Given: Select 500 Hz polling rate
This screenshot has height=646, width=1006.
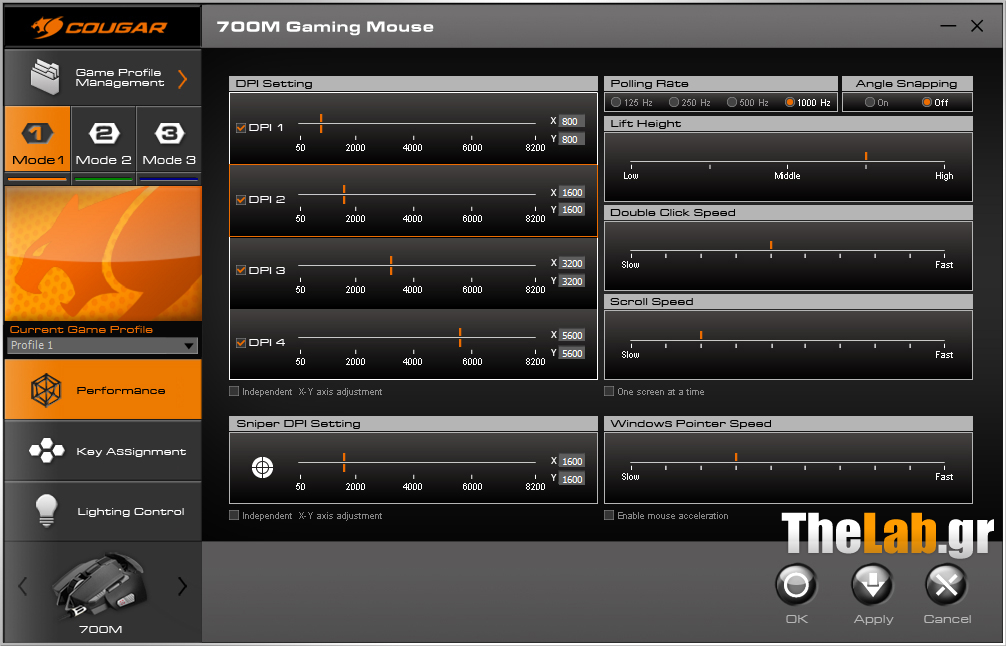Looking at the screenshot, I should click(731, 102).
